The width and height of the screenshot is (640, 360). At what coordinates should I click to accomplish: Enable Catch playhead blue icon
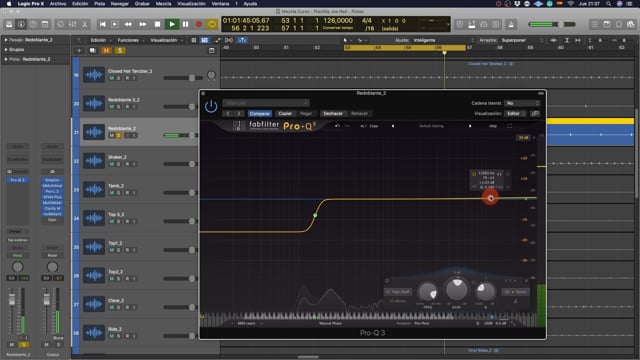pos(242,40)
